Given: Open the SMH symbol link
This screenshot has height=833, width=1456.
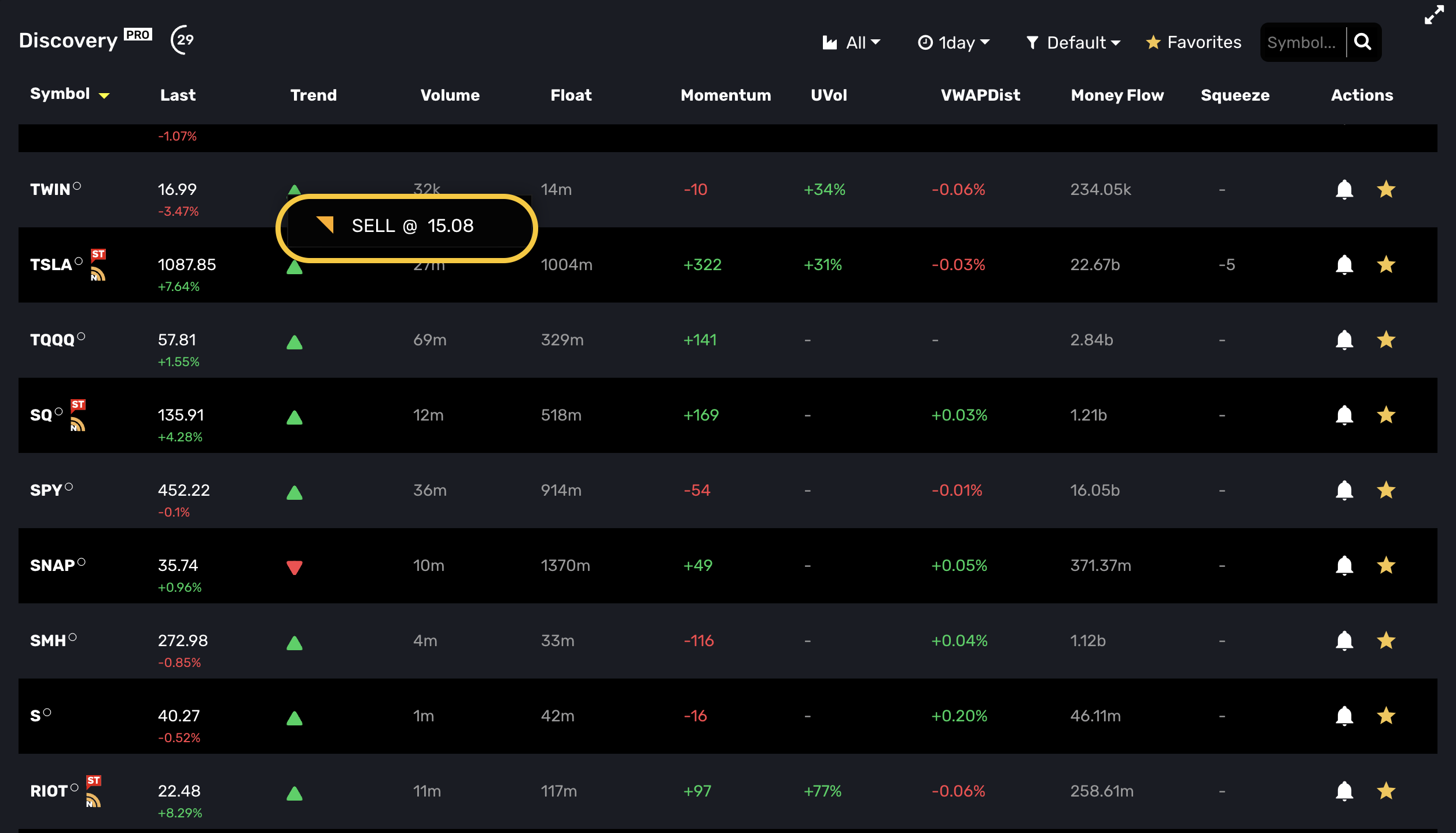Looking at the screenshot, I should [x=48, y=641].
